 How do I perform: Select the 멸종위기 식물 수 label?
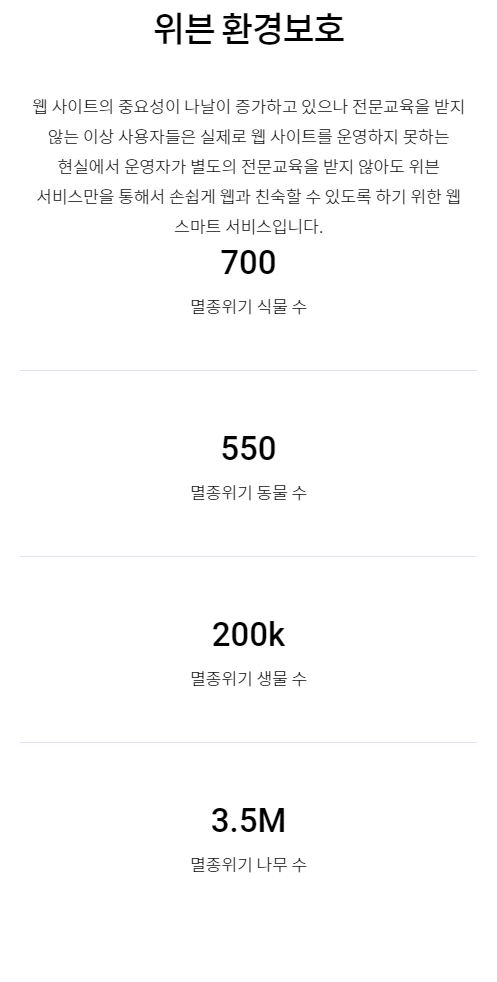[248, 306]
